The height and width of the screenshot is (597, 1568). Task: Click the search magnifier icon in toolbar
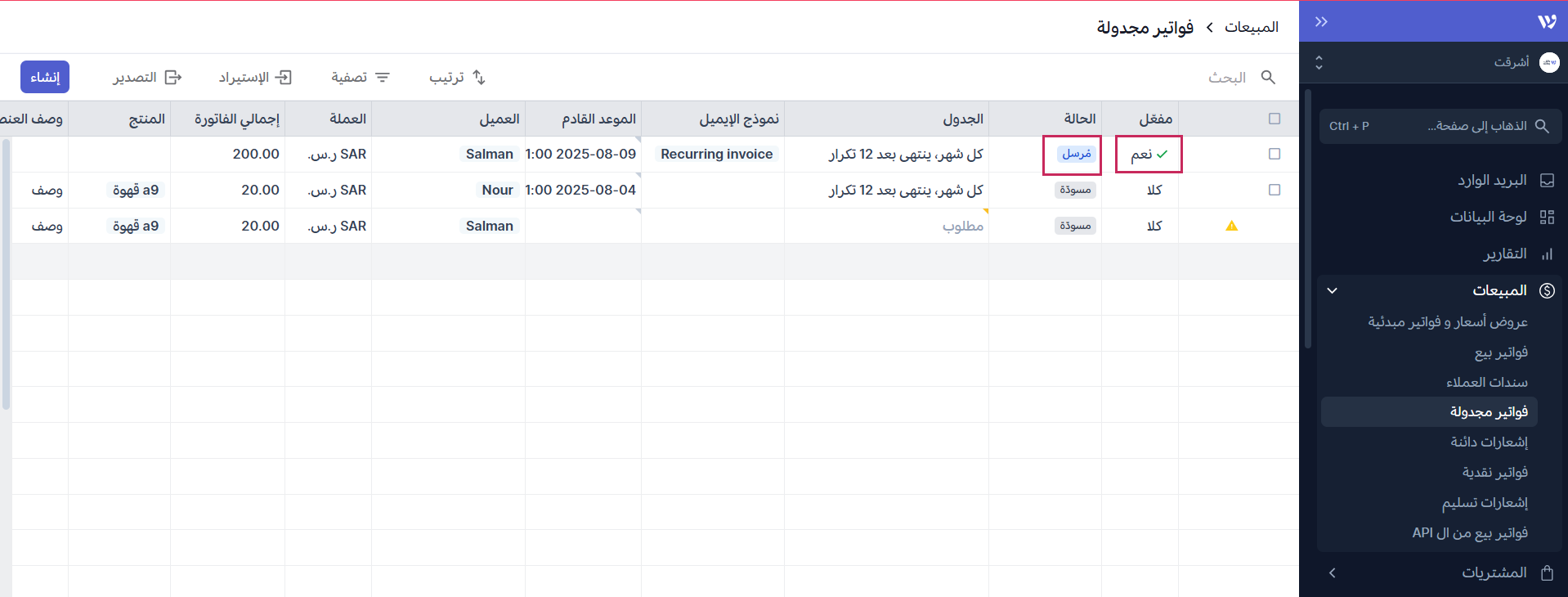(1268, 77)
